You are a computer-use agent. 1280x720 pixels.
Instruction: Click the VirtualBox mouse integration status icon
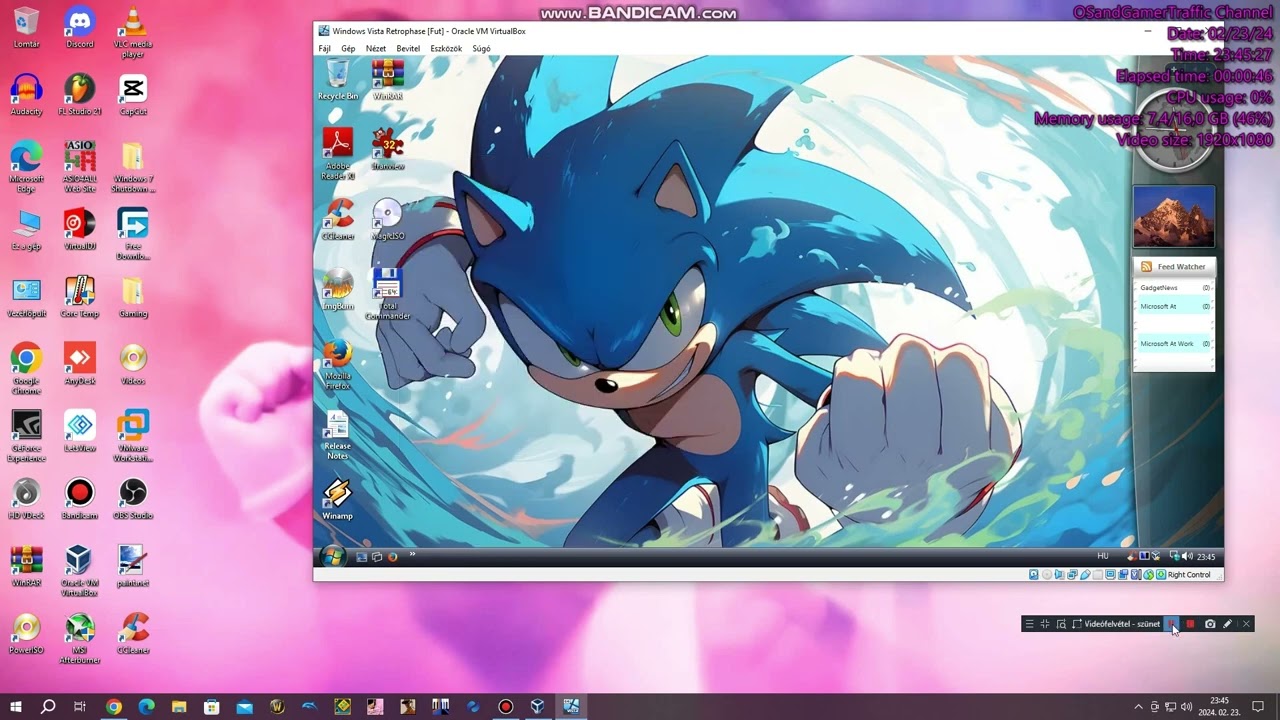point(1148,575)
